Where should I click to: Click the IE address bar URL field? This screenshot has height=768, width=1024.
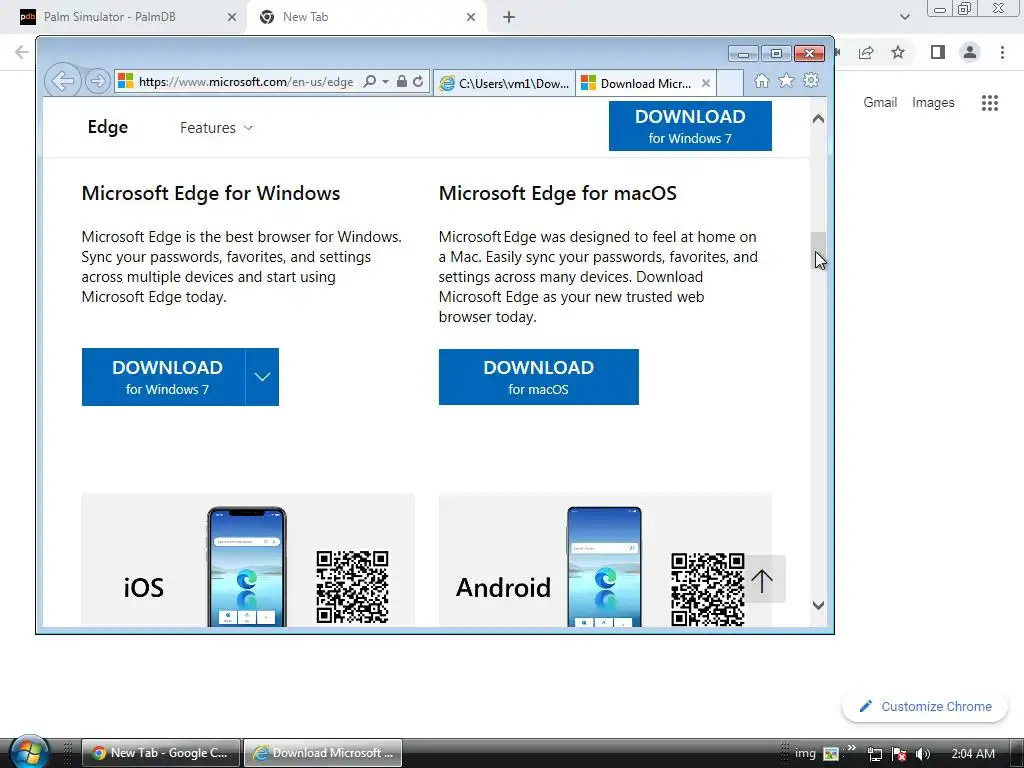point(246,82)
